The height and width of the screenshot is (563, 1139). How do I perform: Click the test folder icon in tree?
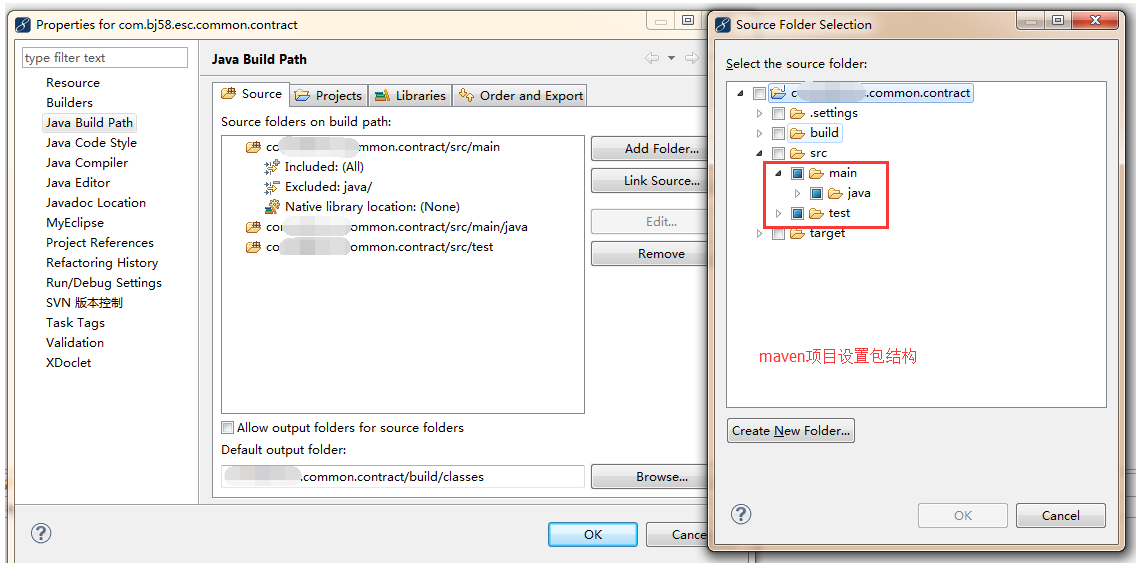pos(816,214)
